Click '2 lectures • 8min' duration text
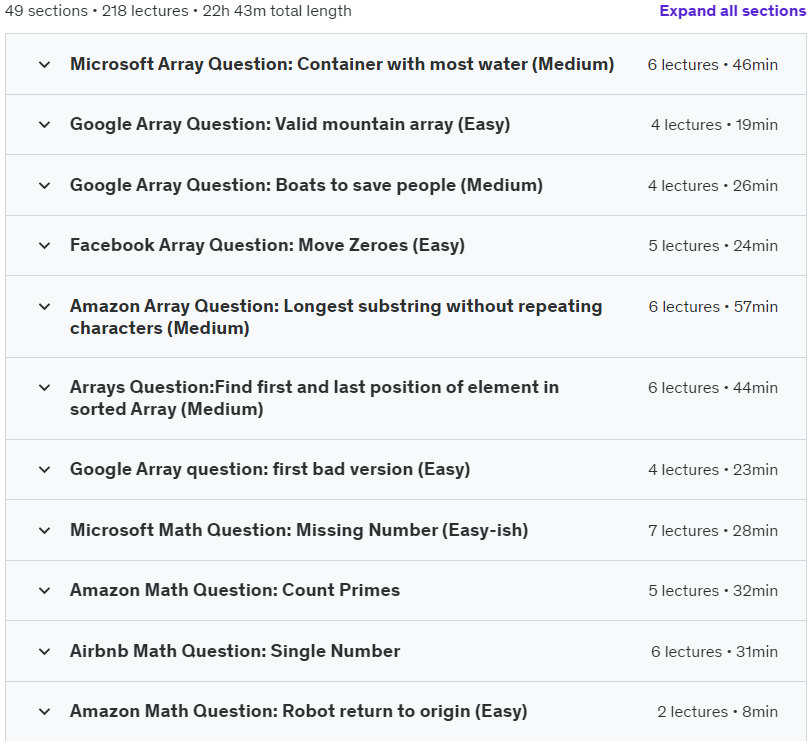Screen dimensions: 809x741 click(717, 712)
